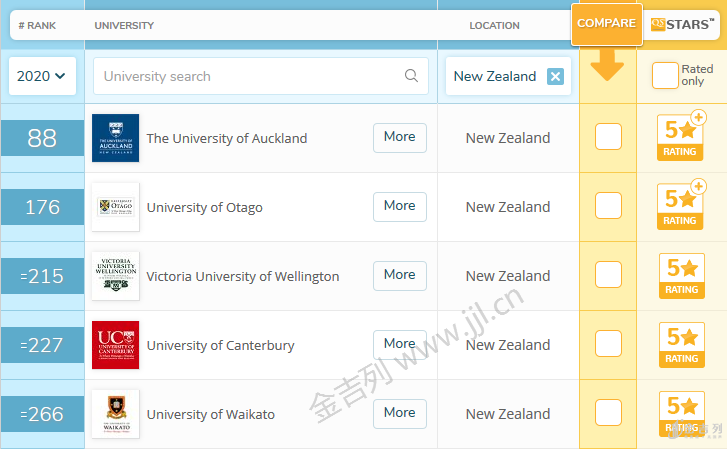Remove the New Zealand location filter

tap(555, 76)
